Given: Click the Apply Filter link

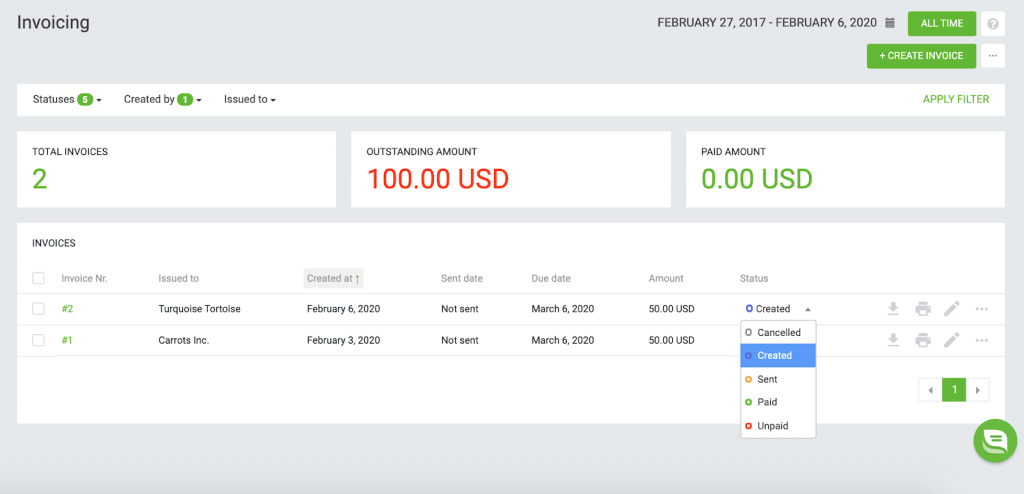Looking at the screenshot, I should point(956,99).
